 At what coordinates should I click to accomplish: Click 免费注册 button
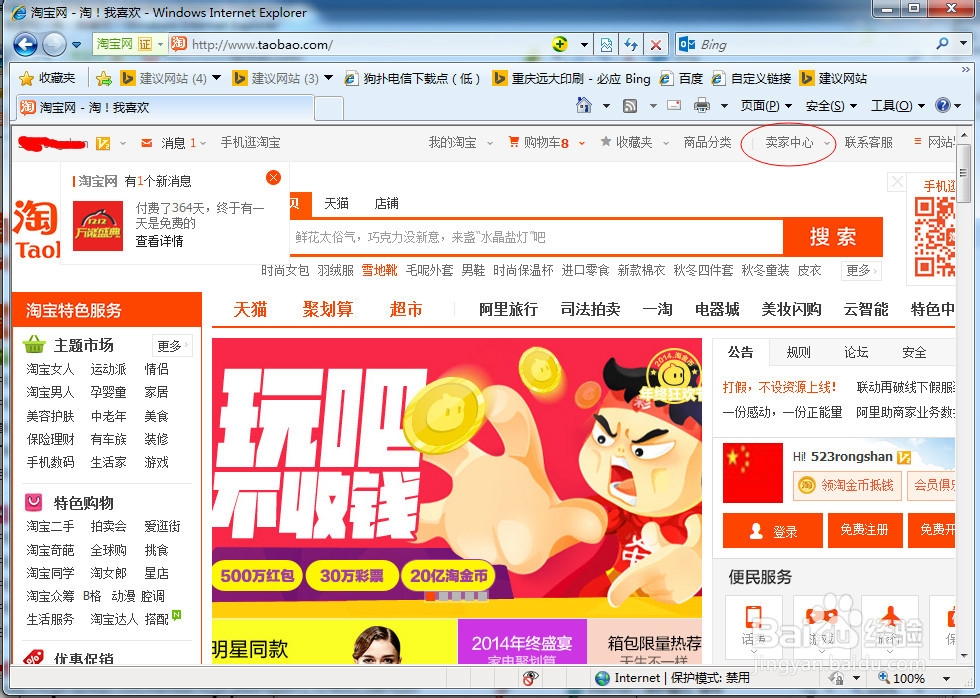(x=865, y=530)
